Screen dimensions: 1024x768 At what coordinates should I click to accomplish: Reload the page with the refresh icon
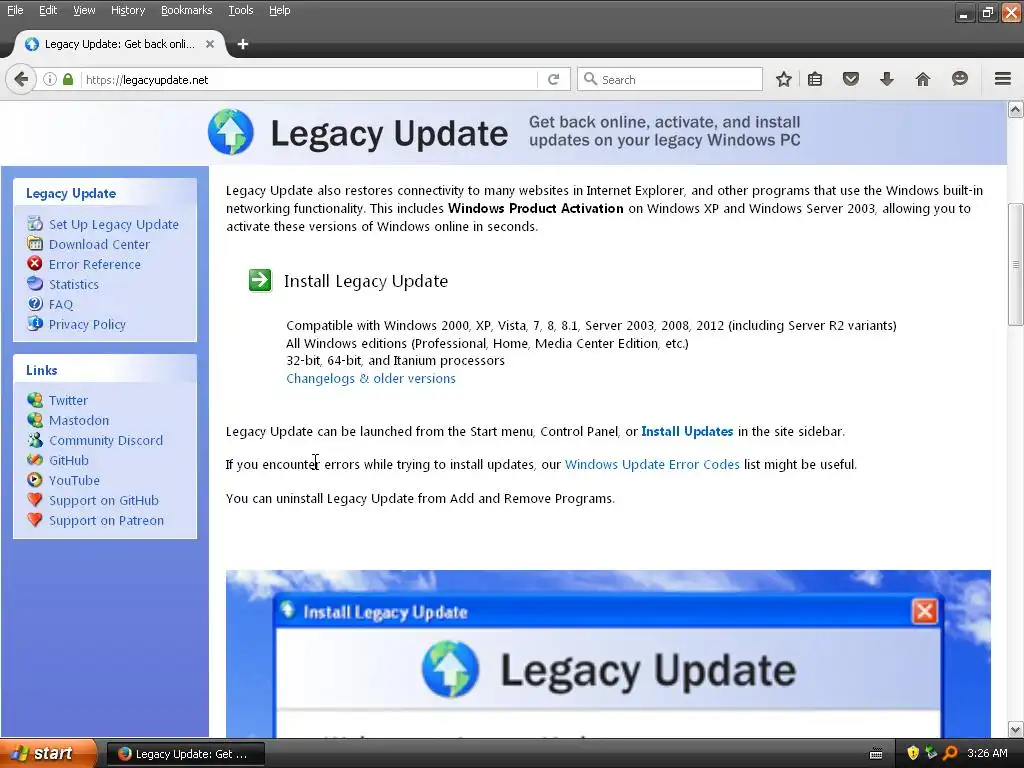coord(553,80)
